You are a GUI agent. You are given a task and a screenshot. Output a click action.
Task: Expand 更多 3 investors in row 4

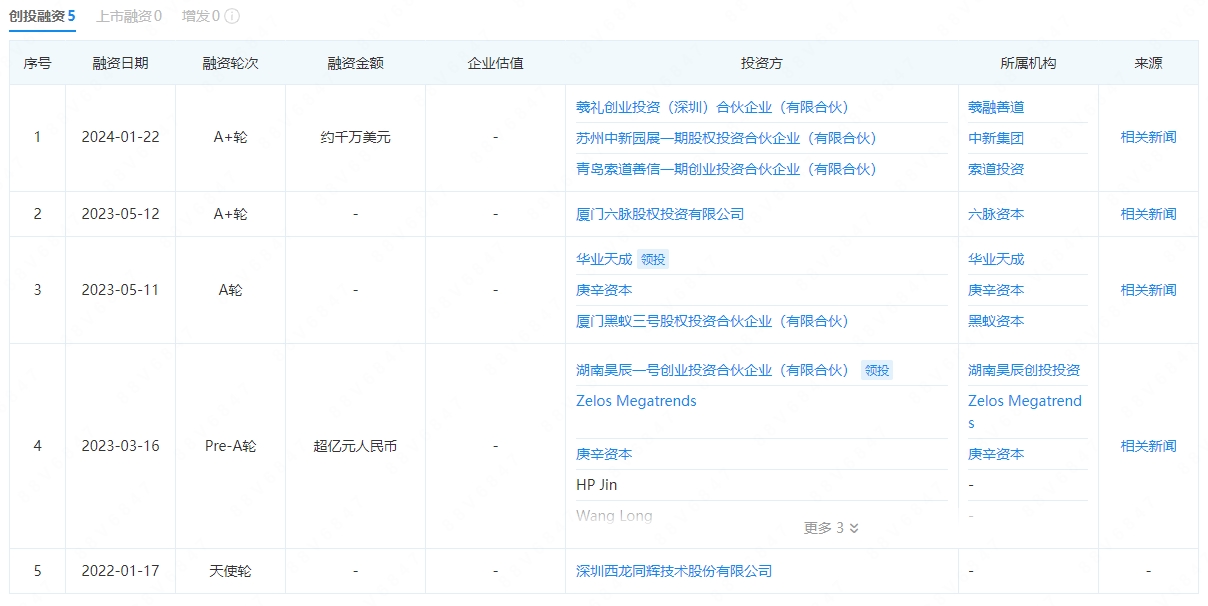pyautogui.click(x=832, y=528)
